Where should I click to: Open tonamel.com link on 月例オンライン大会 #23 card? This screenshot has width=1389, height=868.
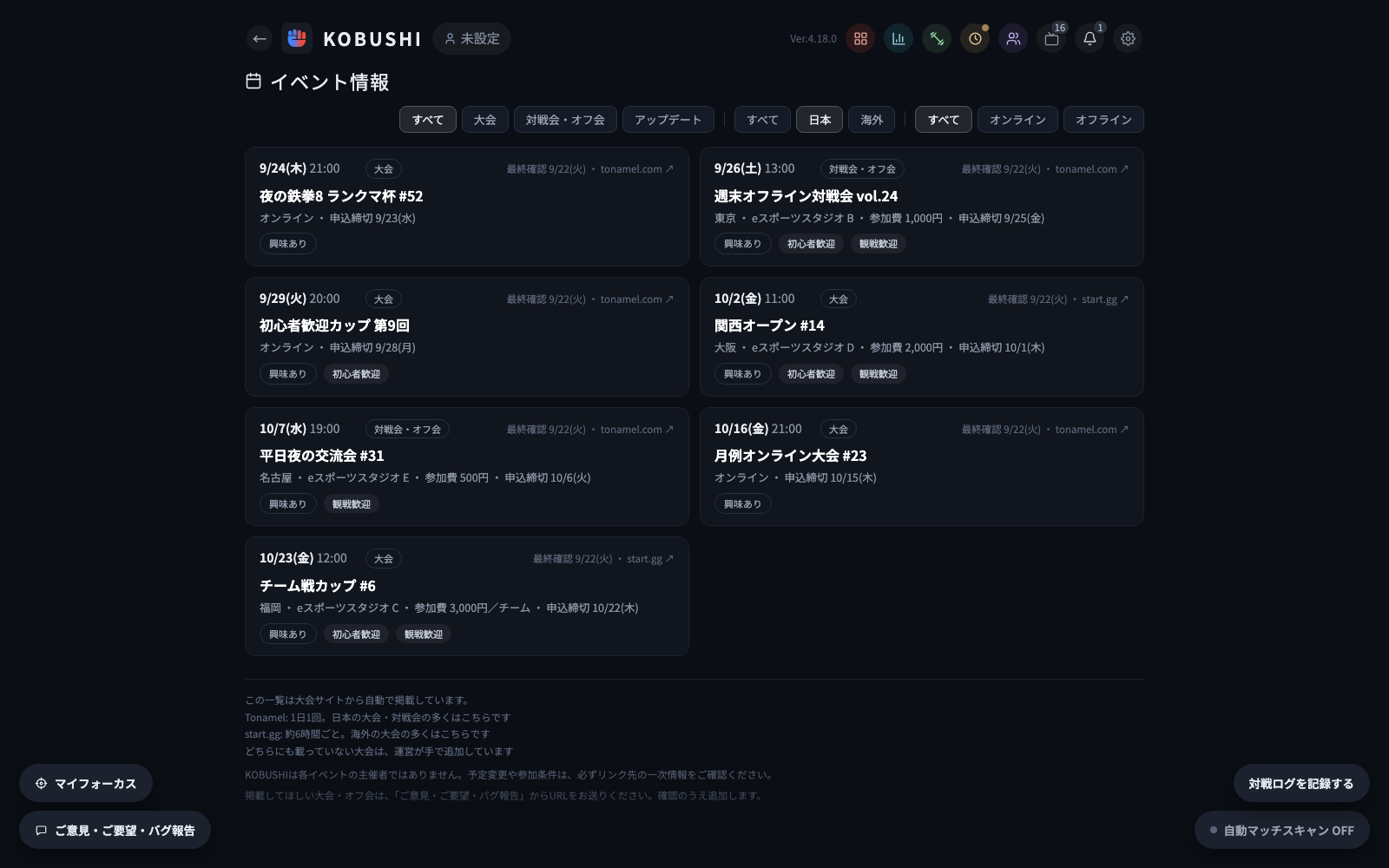tap(1092, 430)
